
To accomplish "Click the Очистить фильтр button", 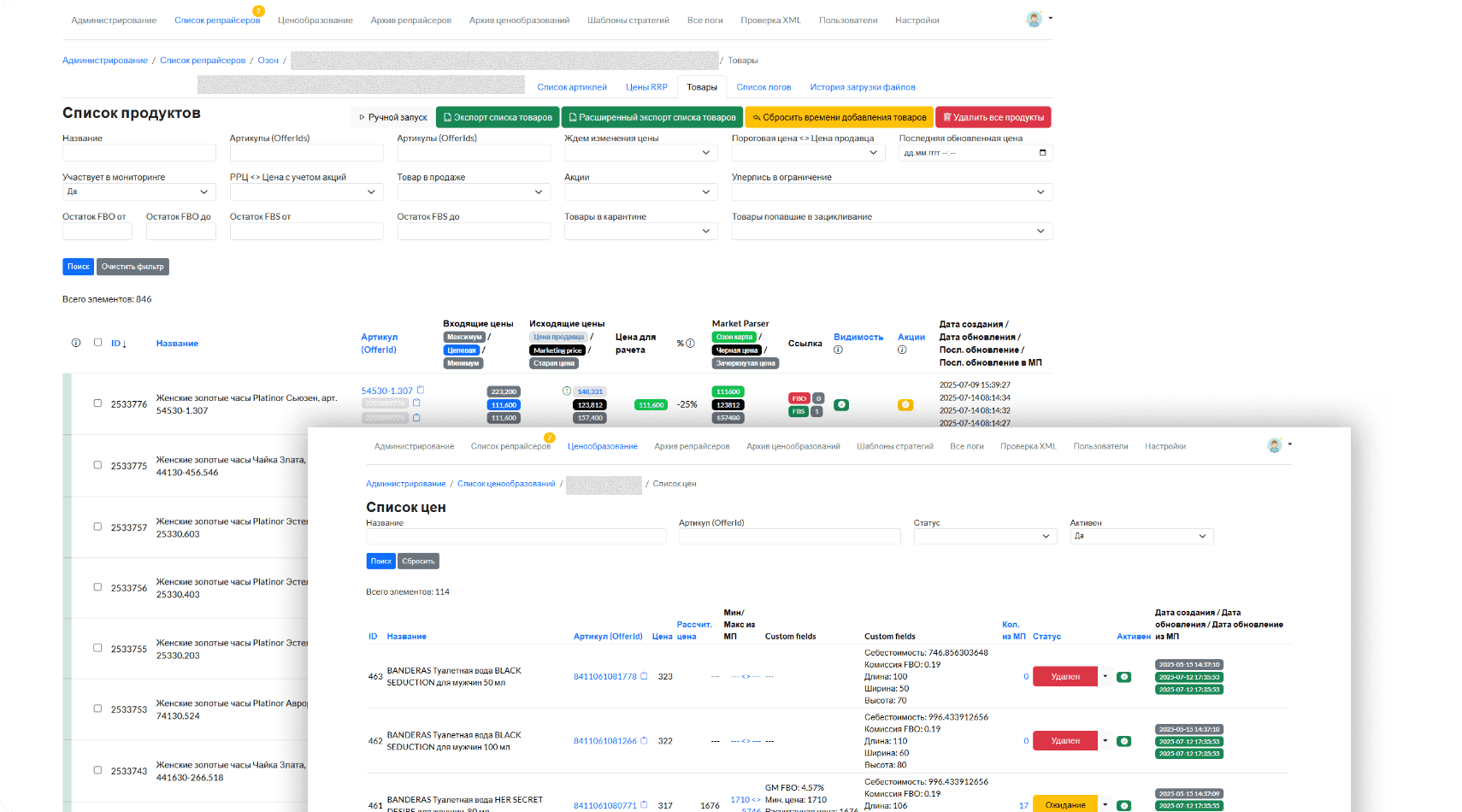I will (133, 267).
